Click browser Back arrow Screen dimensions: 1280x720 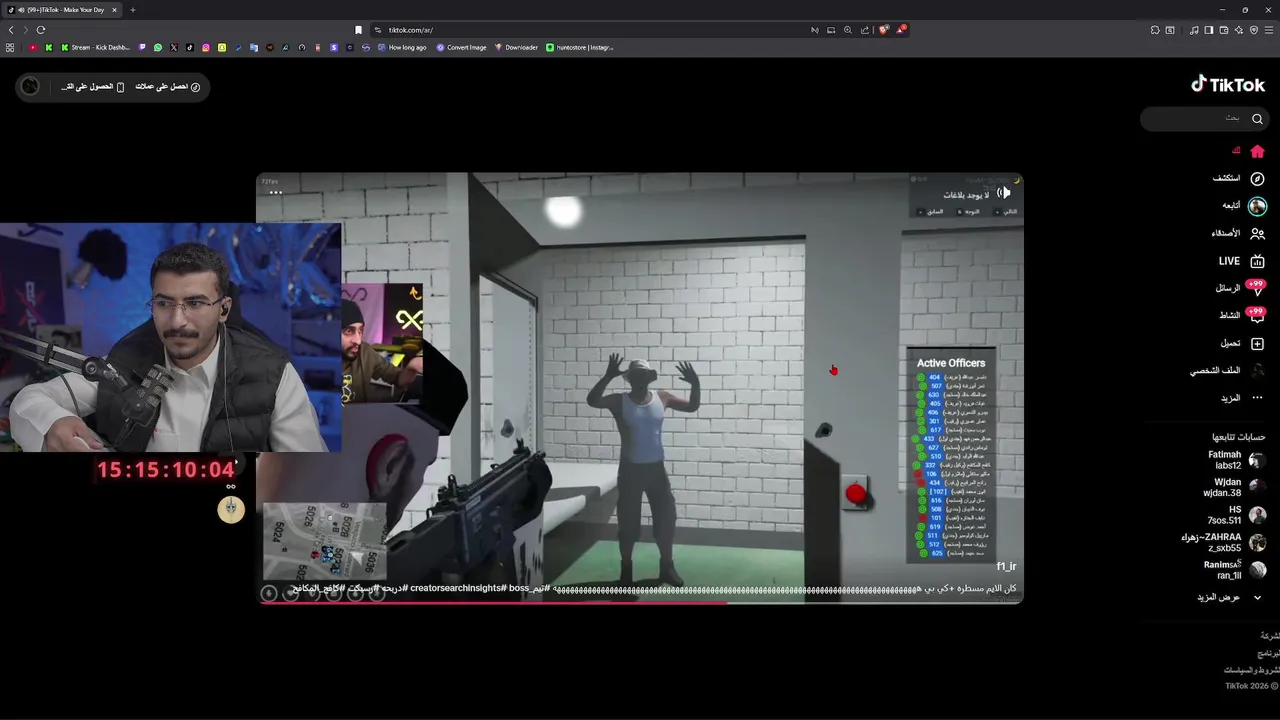pos(11,30)
